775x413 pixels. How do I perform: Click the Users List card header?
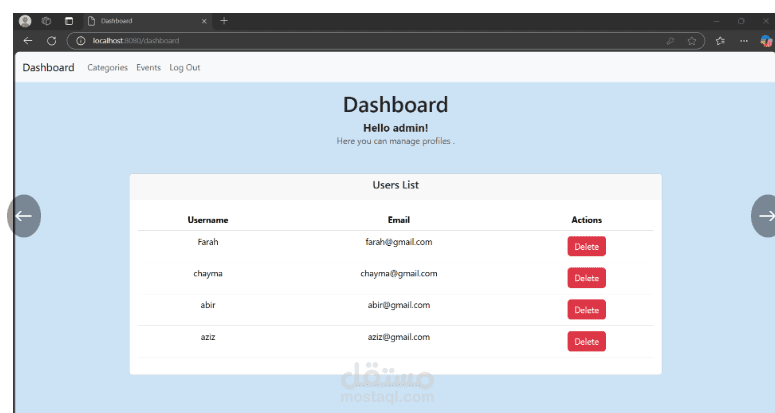pyautogui.click(x=395, y=186)
